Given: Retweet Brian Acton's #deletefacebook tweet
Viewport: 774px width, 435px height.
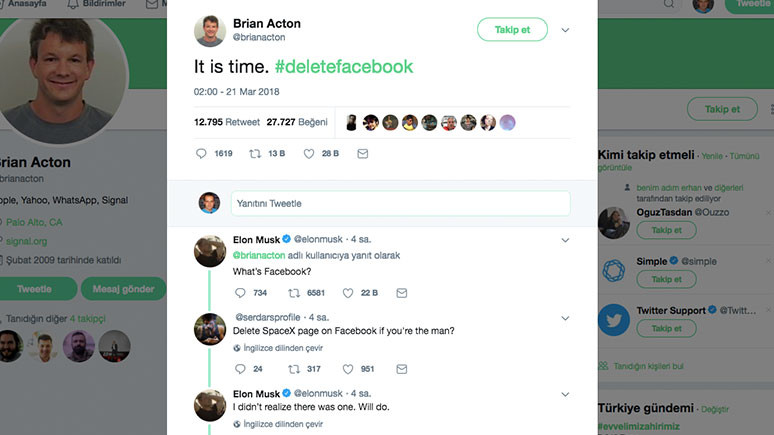Looking at the screenshot, I should tap(254, 154).
